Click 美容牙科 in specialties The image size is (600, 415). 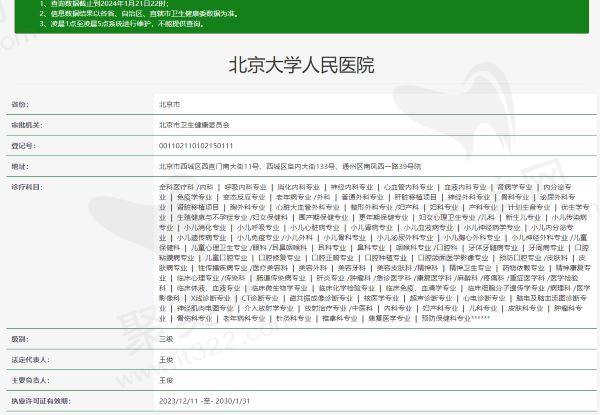352,268
